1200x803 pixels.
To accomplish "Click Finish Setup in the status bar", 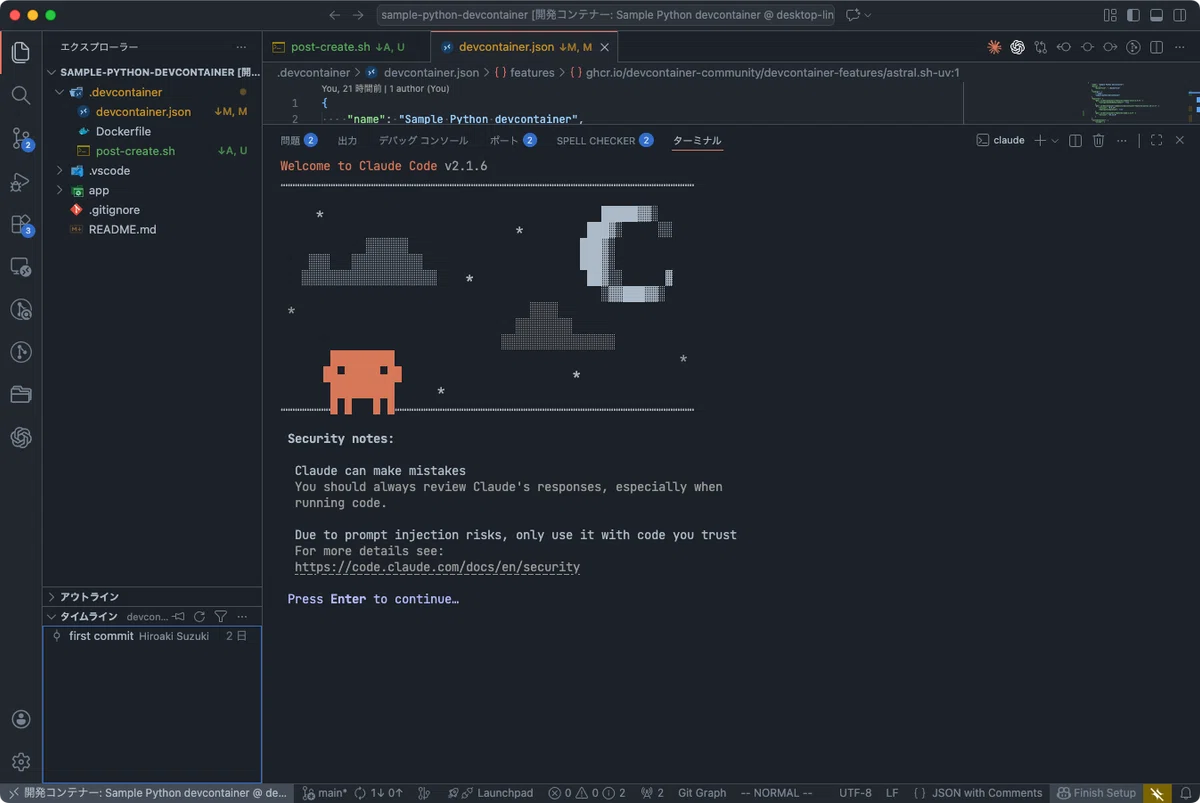I will [x=1097, y=793].
